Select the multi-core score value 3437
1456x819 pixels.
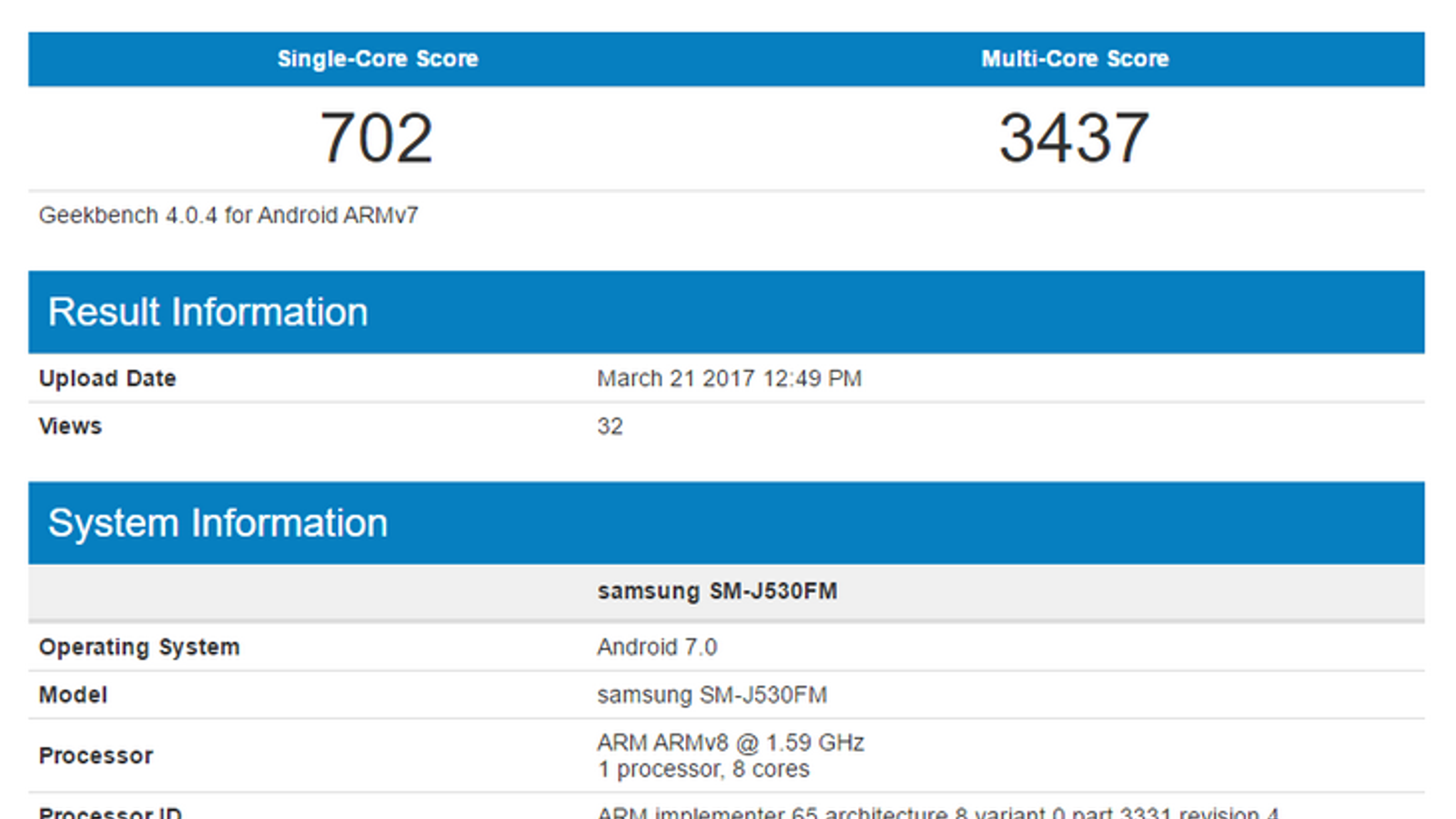1075,138
